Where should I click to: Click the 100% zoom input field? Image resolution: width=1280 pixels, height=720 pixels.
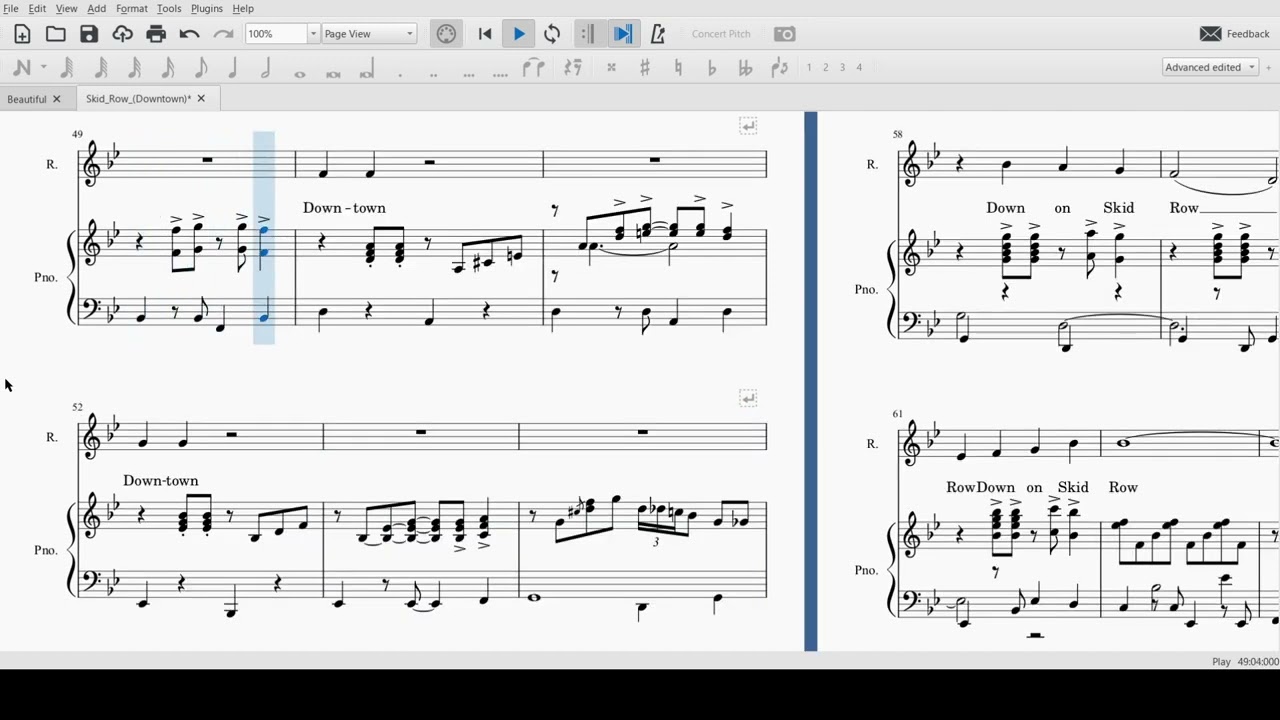click(x=276, y=34)
